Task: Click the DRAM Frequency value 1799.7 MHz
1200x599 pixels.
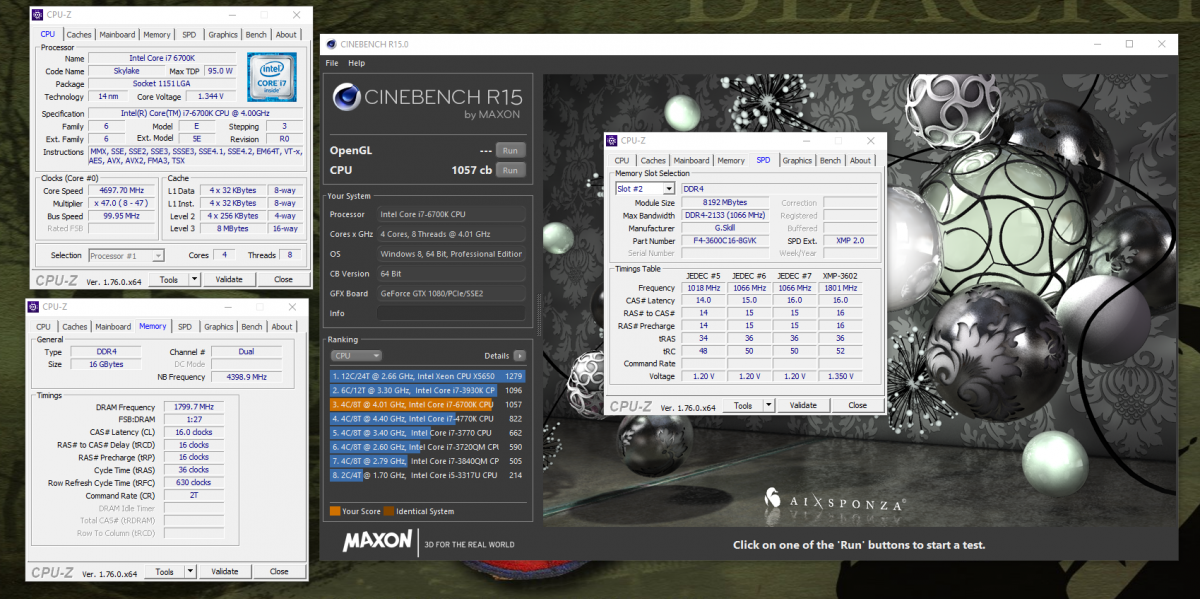Action: click(x=192, y=407)
